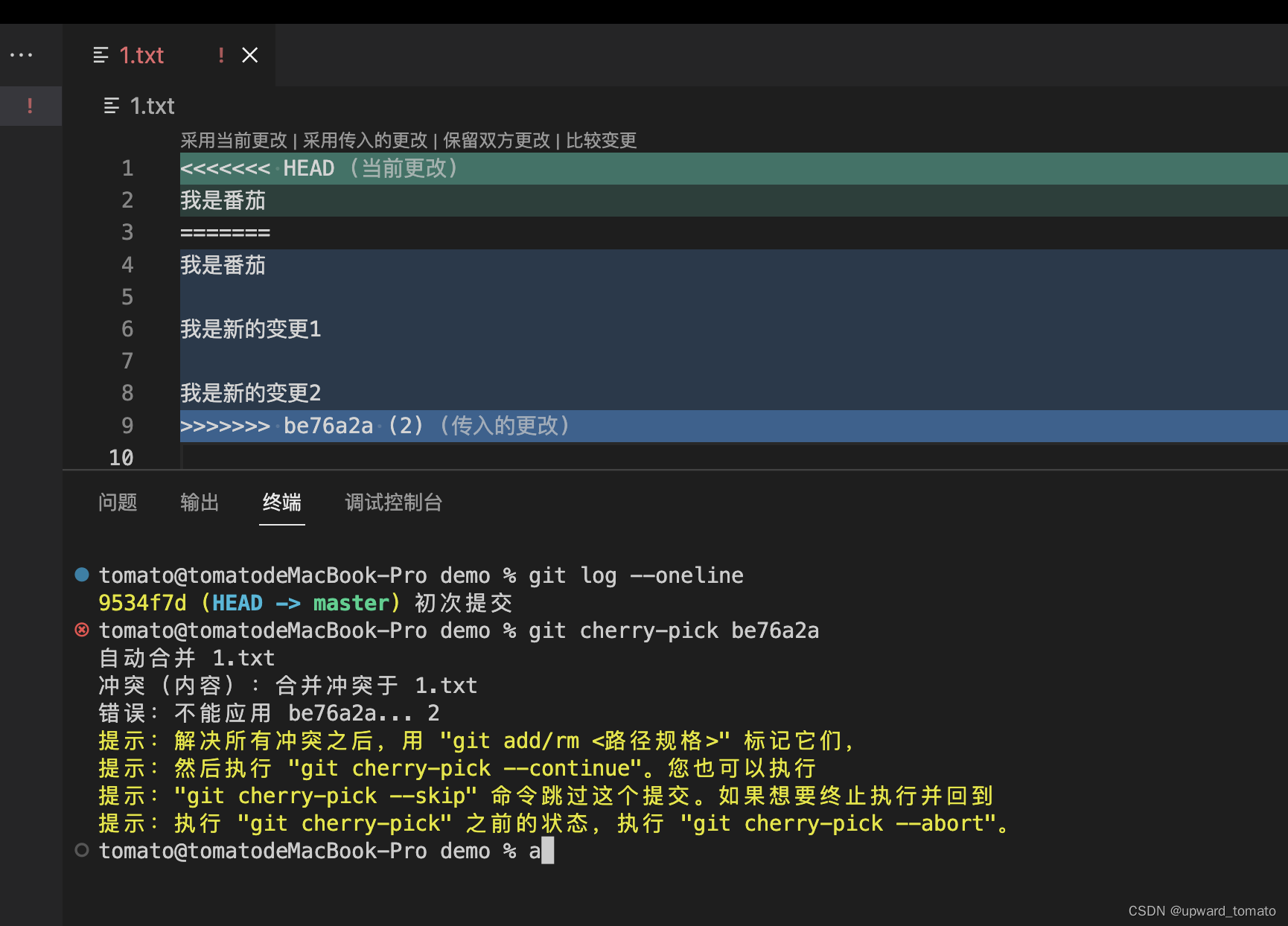Accept current change via 采用当前更改
Image resolution: width=1288 pixels, height=926 pixels.
[x=234, y=140]
